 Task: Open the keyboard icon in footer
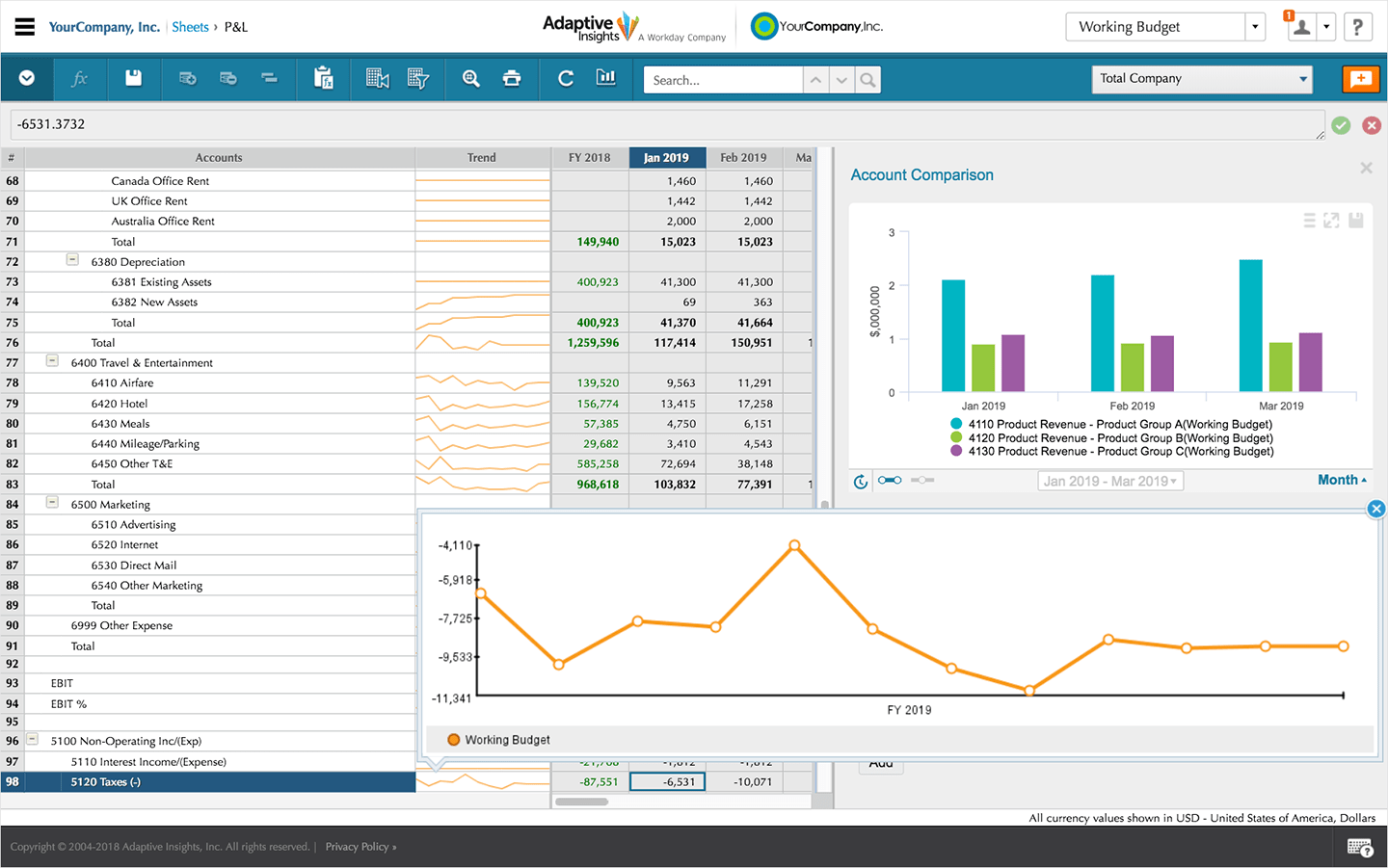click(1360, 848)
